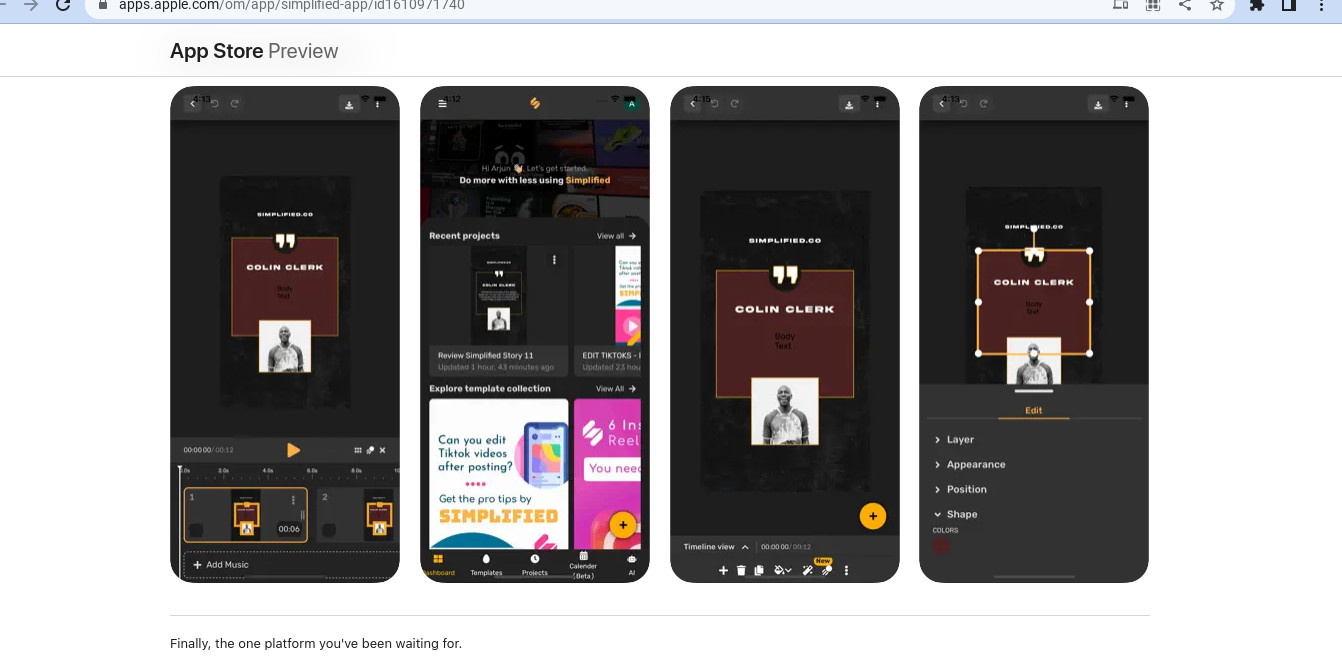Click View all next to Recent projects

[616, 236]
